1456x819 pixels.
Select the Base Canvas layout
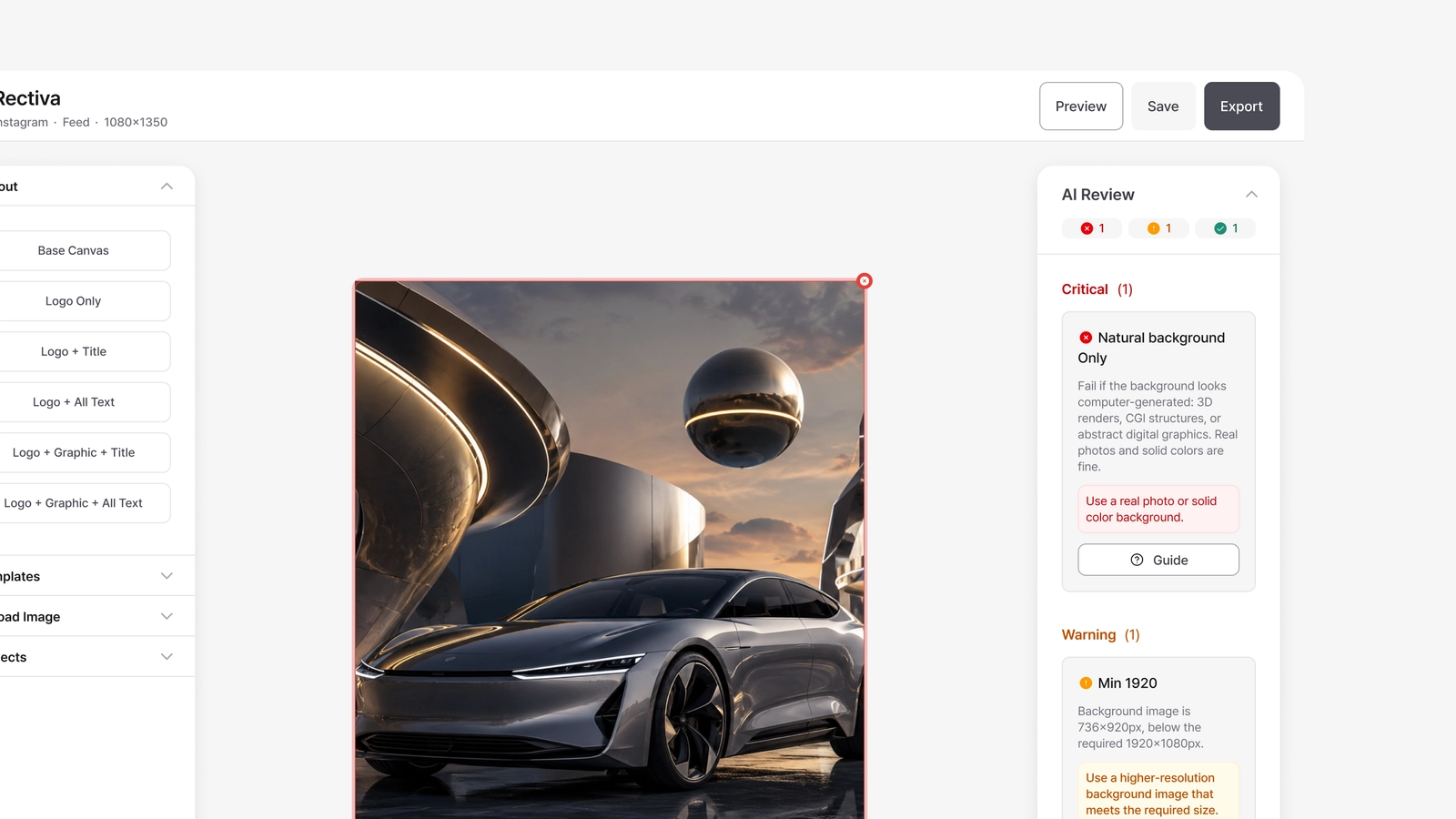74,250
